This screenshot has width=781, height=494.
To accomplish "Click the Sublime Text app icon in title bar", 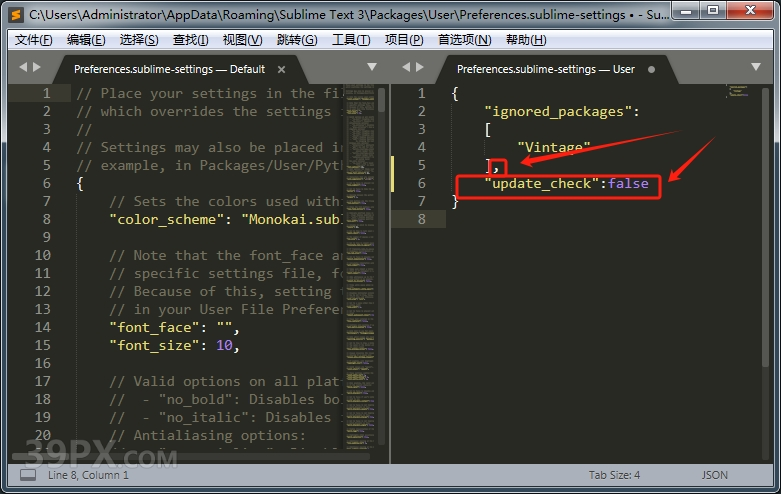I will [x=16, y=14].
